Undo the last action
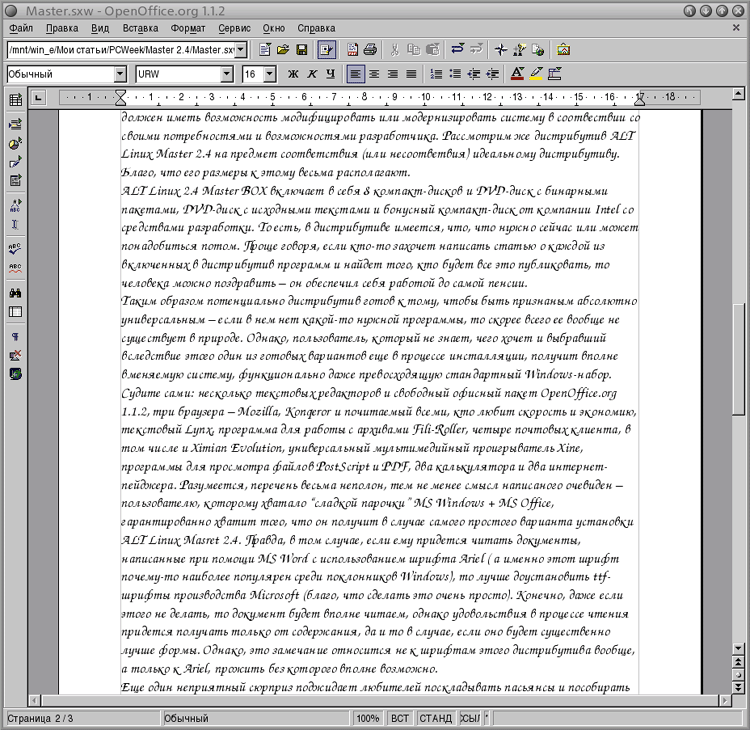Viewport: 750px width, 730px height. click(458, 49)
